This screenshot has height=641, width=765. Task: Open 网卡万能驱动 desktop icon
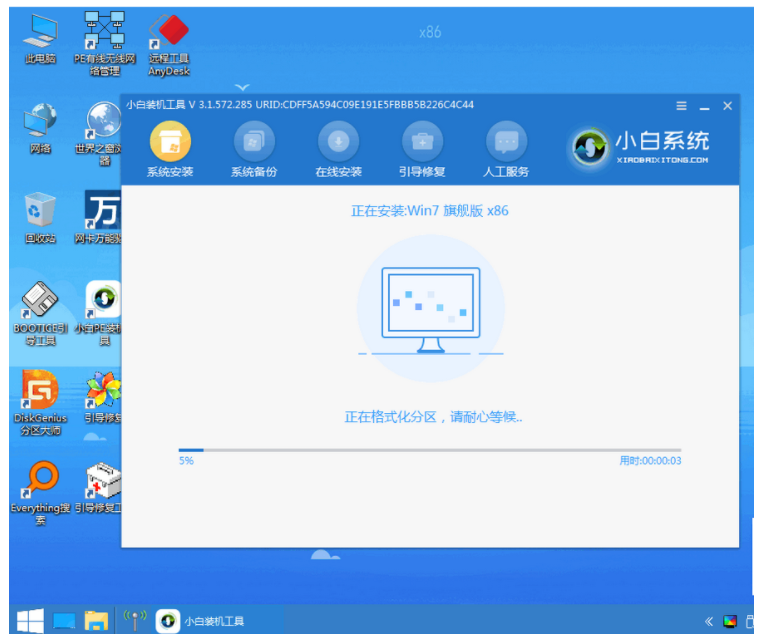click(x=100, y=218)
